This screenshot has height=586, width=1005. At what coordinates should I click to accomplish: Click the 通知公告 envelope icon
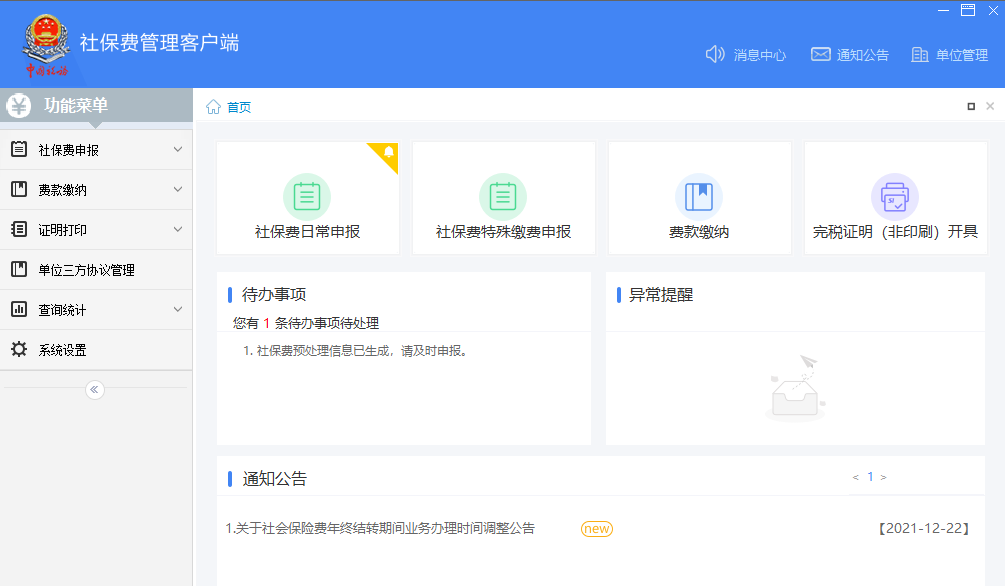coord(821,55)
